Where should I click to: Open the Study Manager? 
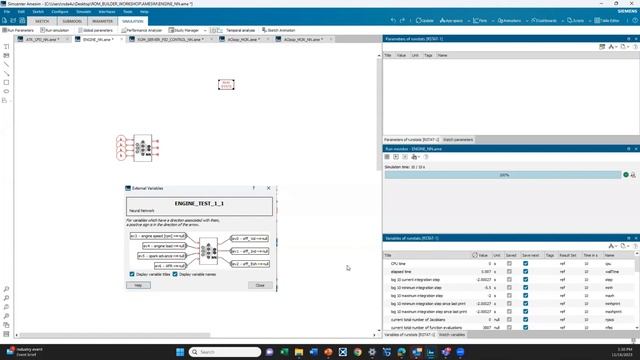(x=184, y=30)
